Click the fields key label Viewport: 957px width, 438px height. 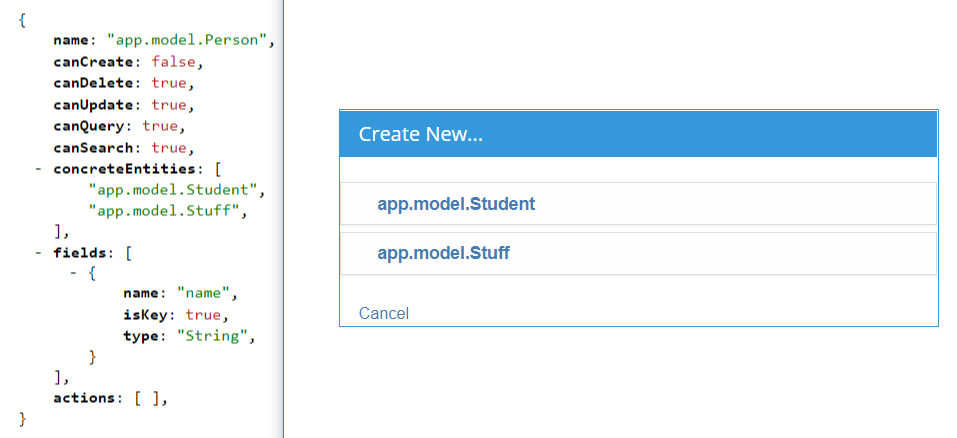80,252
